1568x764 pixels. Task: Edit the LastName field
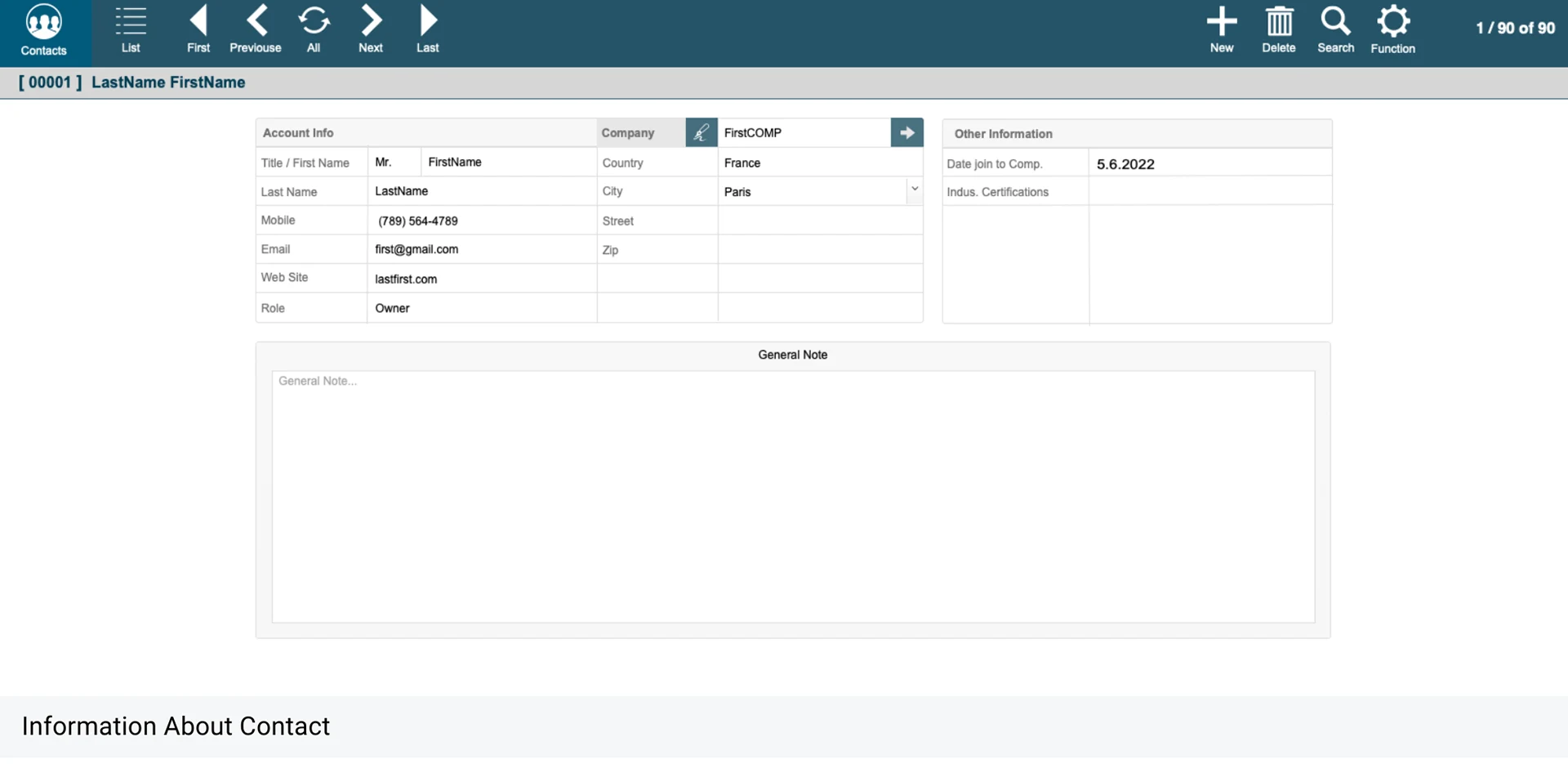[x=482, y=191]
